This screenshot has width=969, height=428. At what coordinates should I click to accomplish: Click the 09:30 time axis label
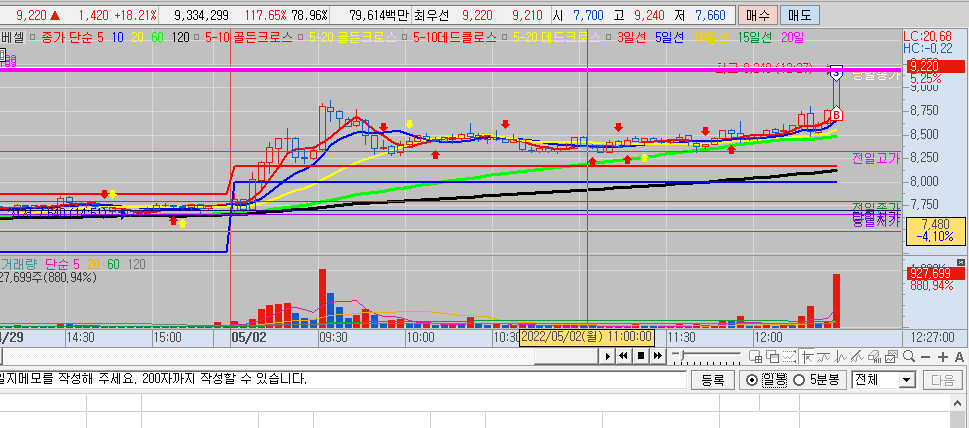point(336,337)
